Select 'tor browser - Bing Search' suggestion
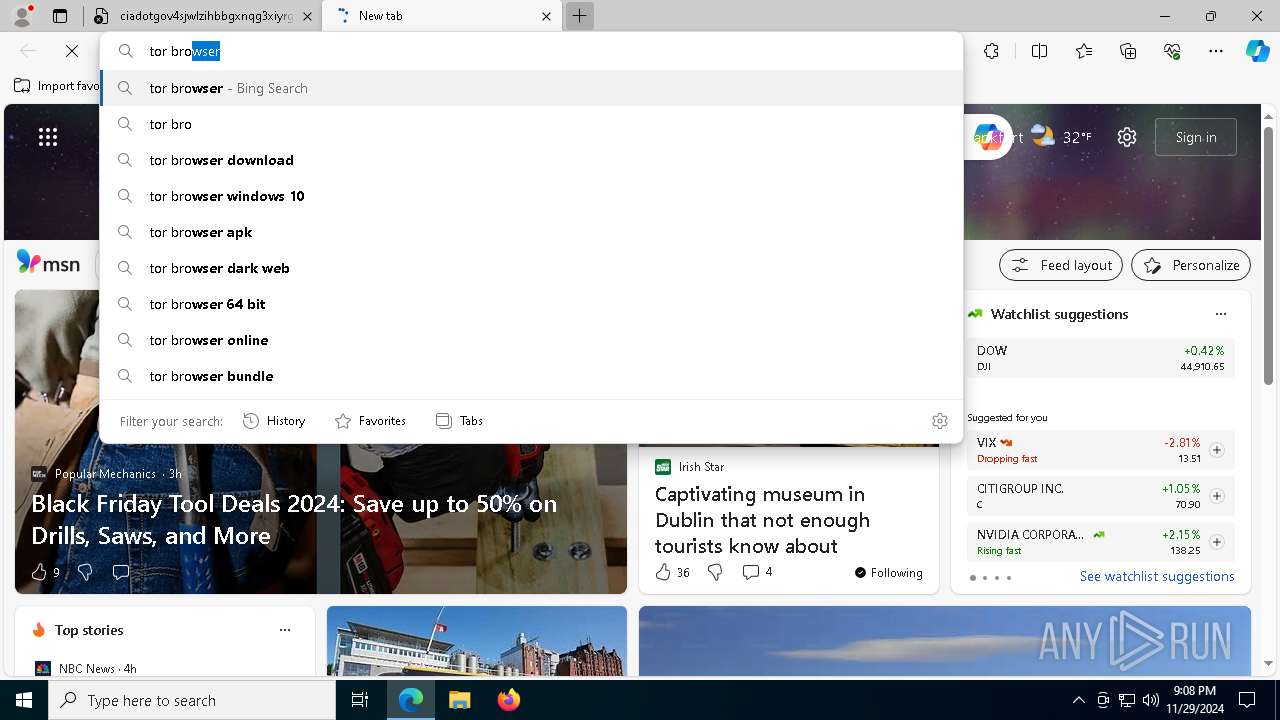 pyautogui.click(x=531, y=88)
